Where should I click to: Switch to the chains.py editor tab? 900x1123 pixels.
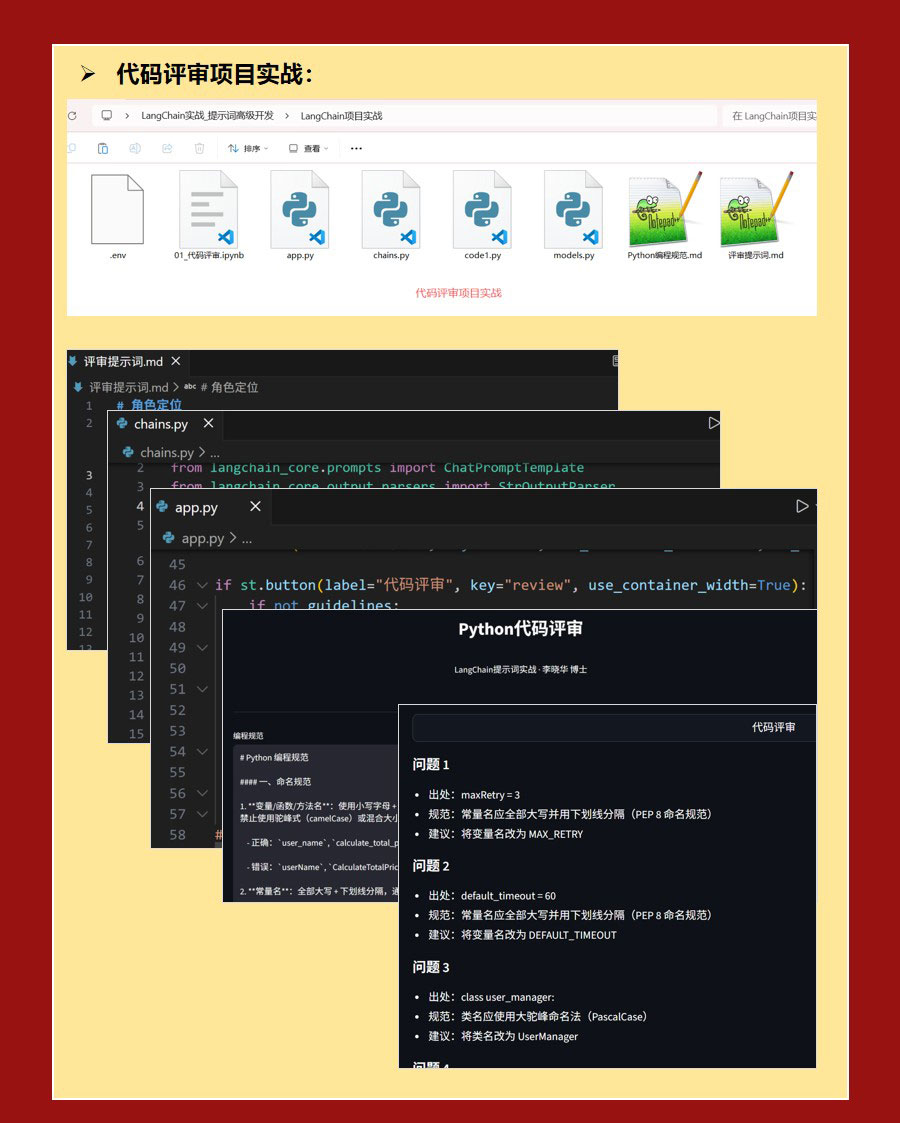click(160, 424)
